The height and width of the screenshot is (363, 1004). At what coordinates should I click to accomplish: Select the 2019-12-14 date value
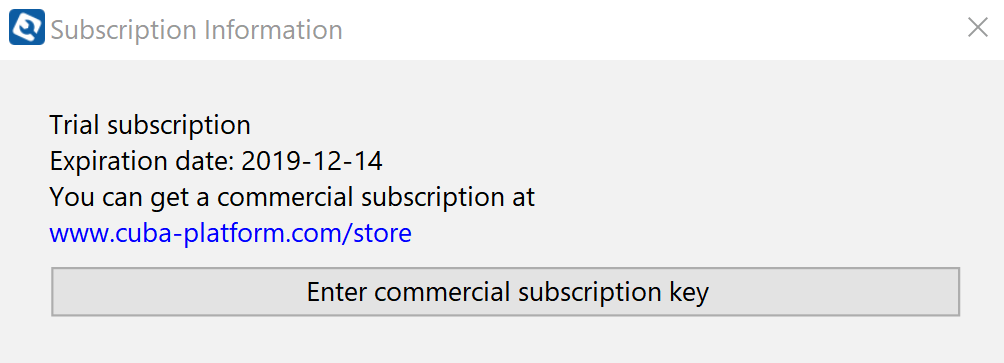pyautogui.click(x=312, y=161)
